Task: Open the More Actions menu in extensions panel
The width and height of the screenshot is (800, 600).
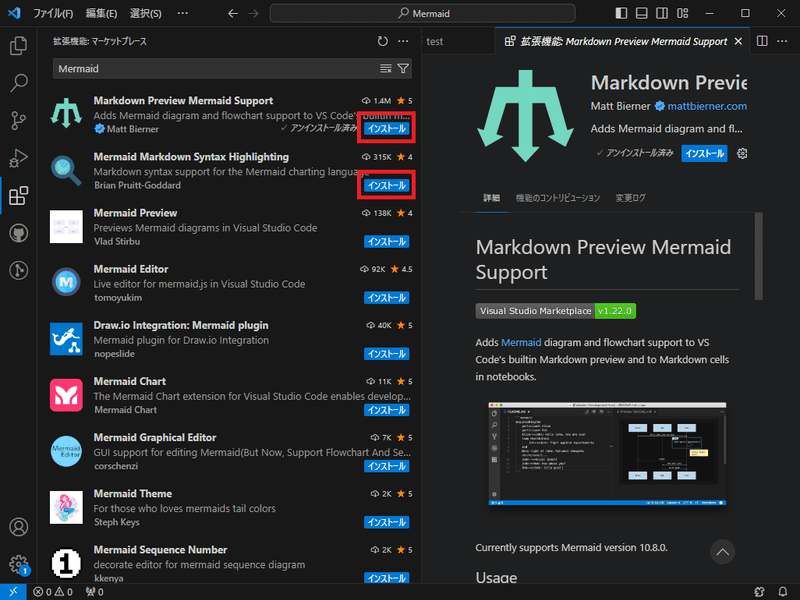Action: (403, 41)
